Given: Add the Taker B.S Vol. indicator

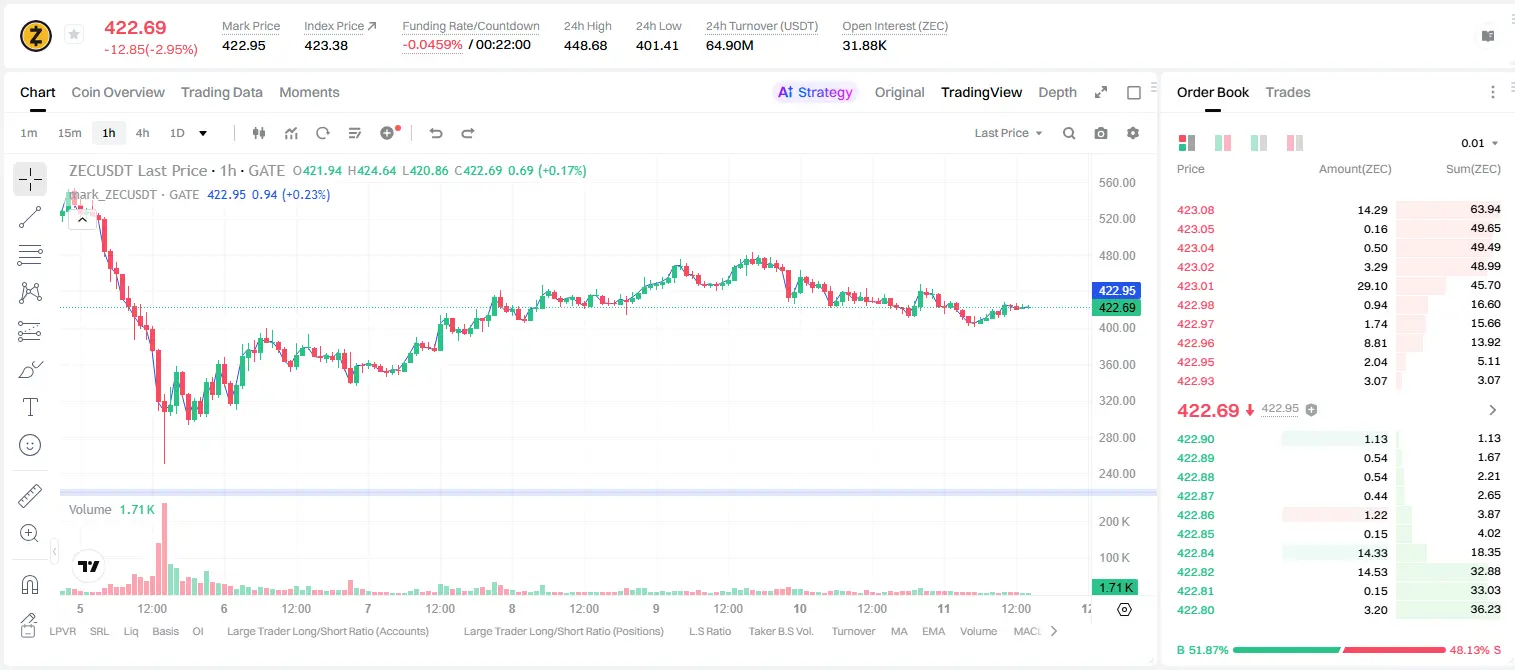Looking at the screenshot, I should click(781, 631).
